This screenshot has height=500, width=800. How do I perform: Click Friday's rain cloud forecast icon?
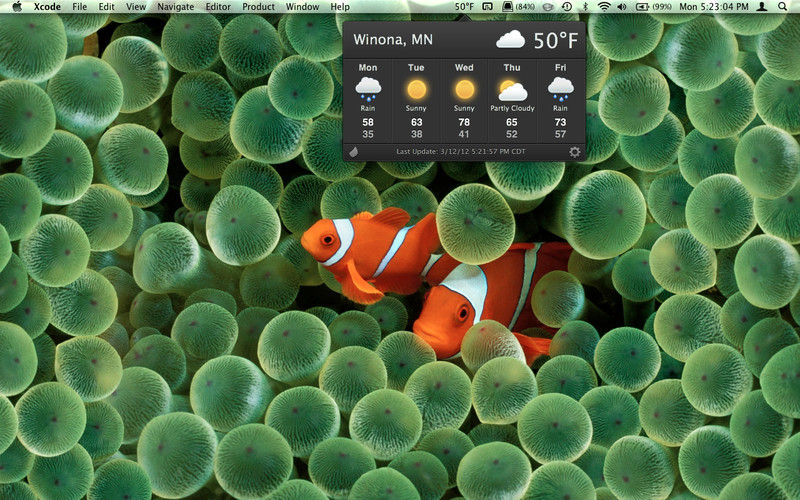(x=560, y=89)
